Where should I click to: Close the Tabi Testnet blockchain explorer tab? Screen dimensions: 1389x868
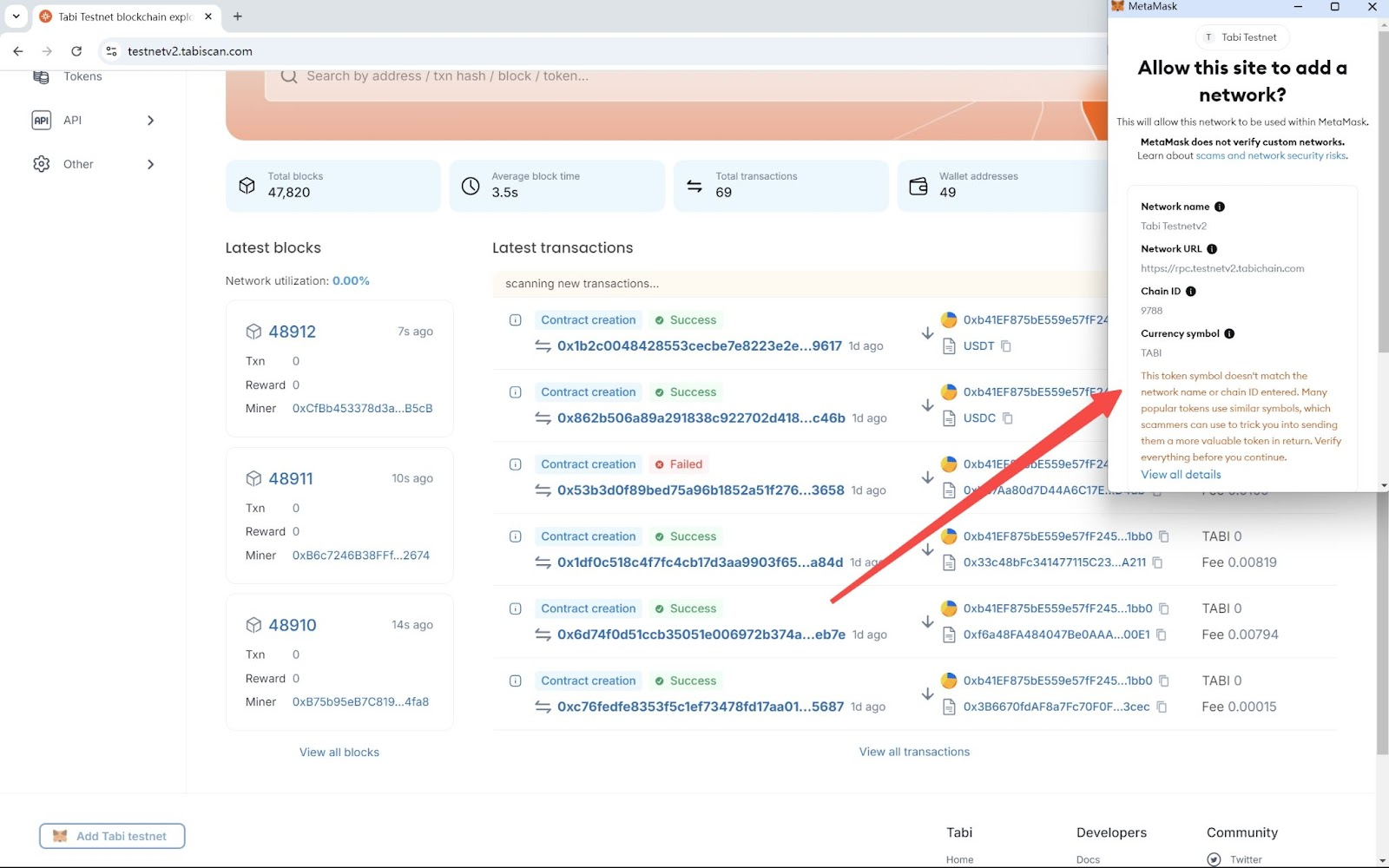[208, 16]
